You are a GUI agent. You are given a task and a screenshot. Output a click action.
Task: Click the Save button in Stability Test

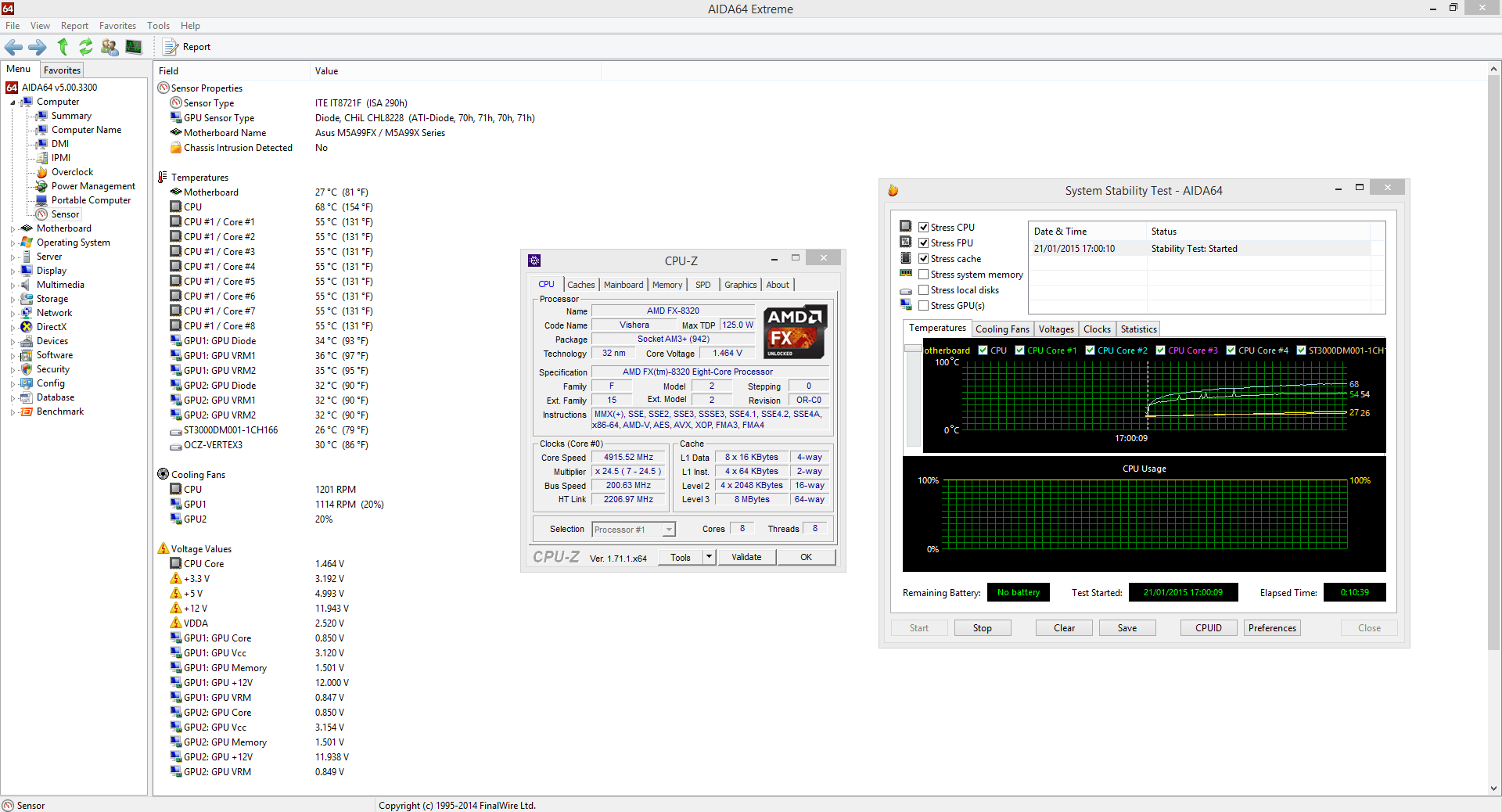pyautogui.click(x=1127, y=628)
